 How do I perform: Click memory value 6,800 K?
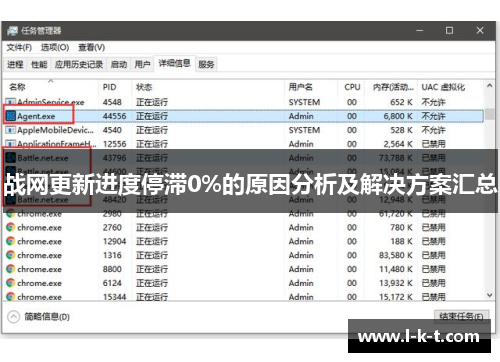(x=398, y=116)
